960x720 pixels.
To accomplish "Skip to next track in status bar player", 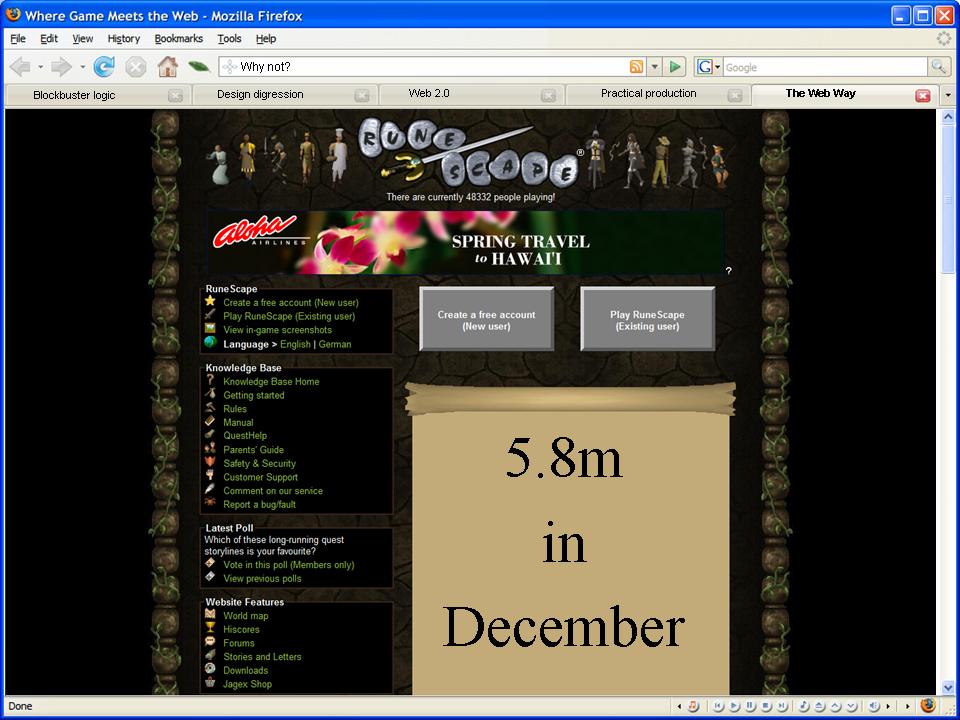I will 782,706.
